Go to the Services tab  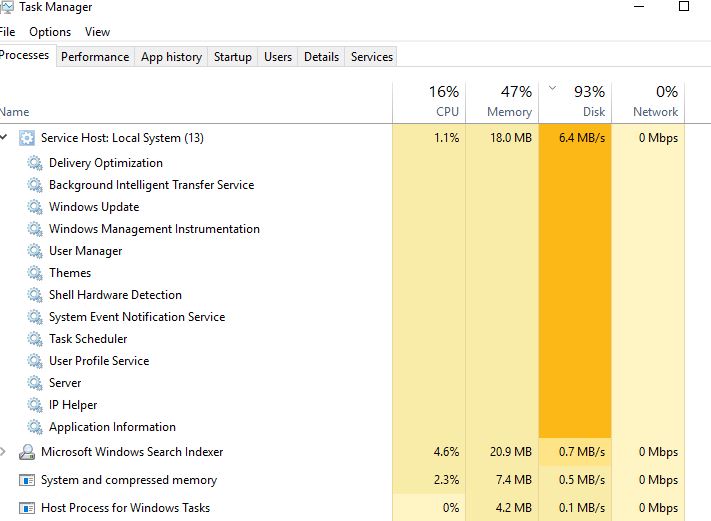(x=372, y=57)
